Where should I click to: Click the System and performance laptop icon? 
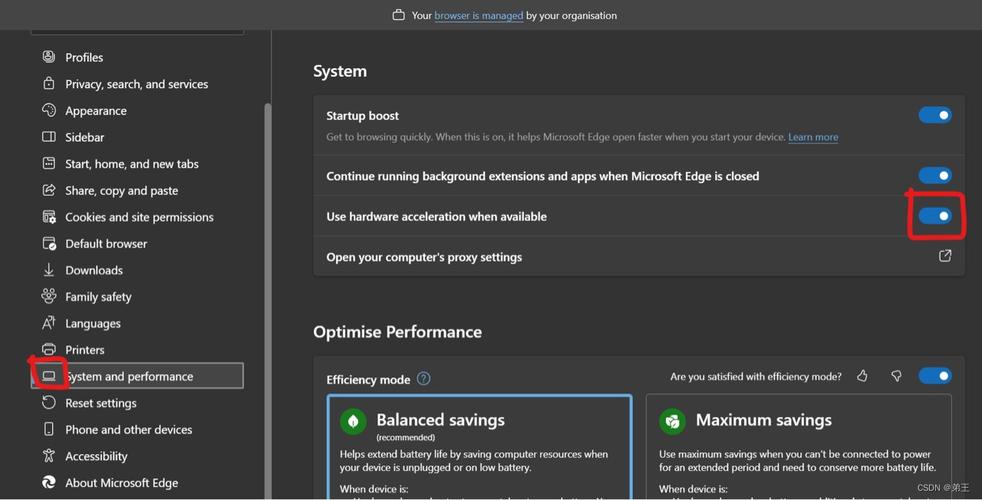point(49,376)
